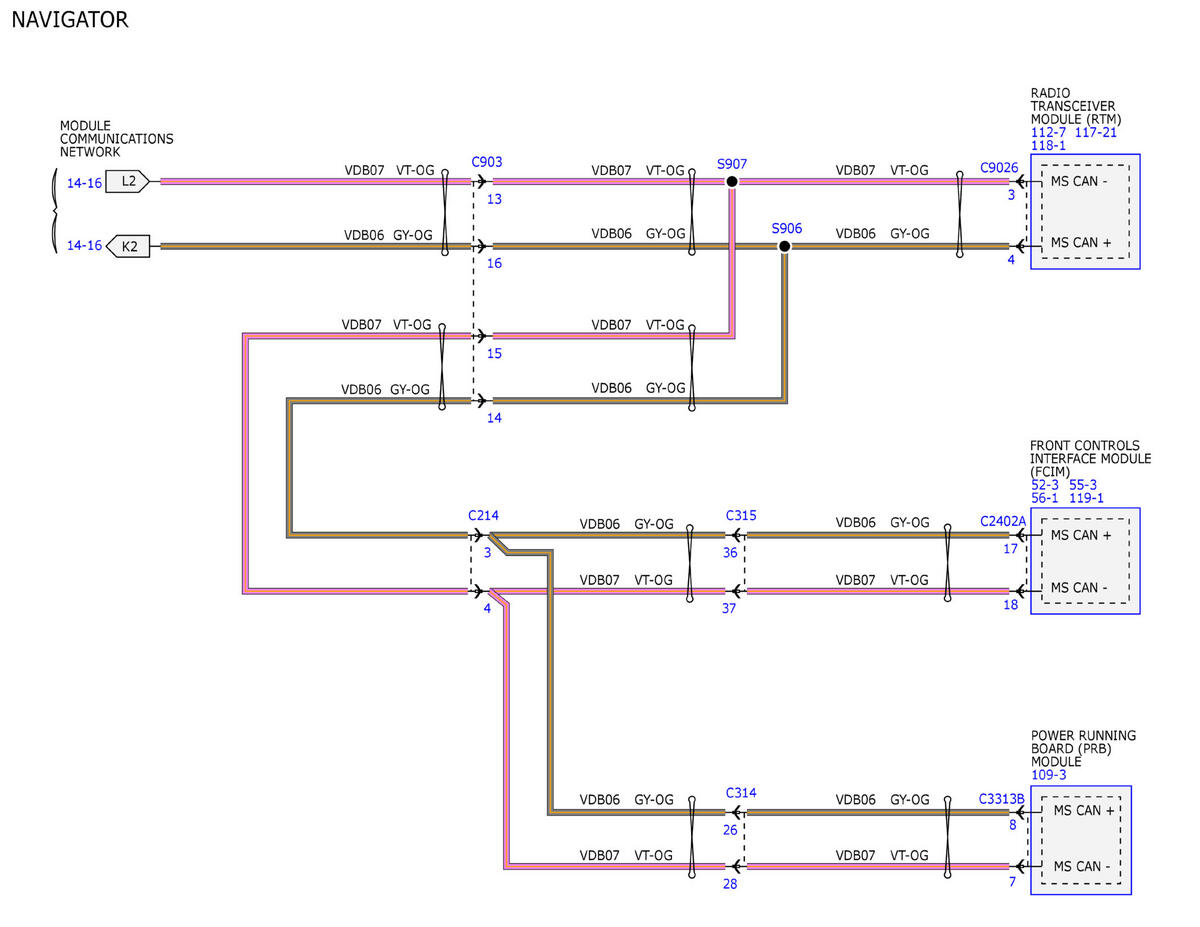Click the Module Communications Network label
This screenshot has width=1200, height=927.
coord(116,139)
